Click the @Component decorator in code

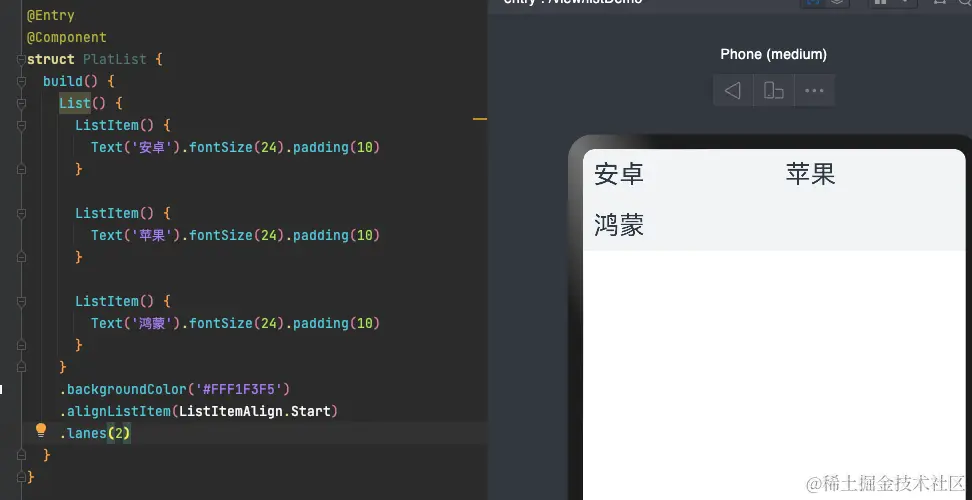point(67,37)
